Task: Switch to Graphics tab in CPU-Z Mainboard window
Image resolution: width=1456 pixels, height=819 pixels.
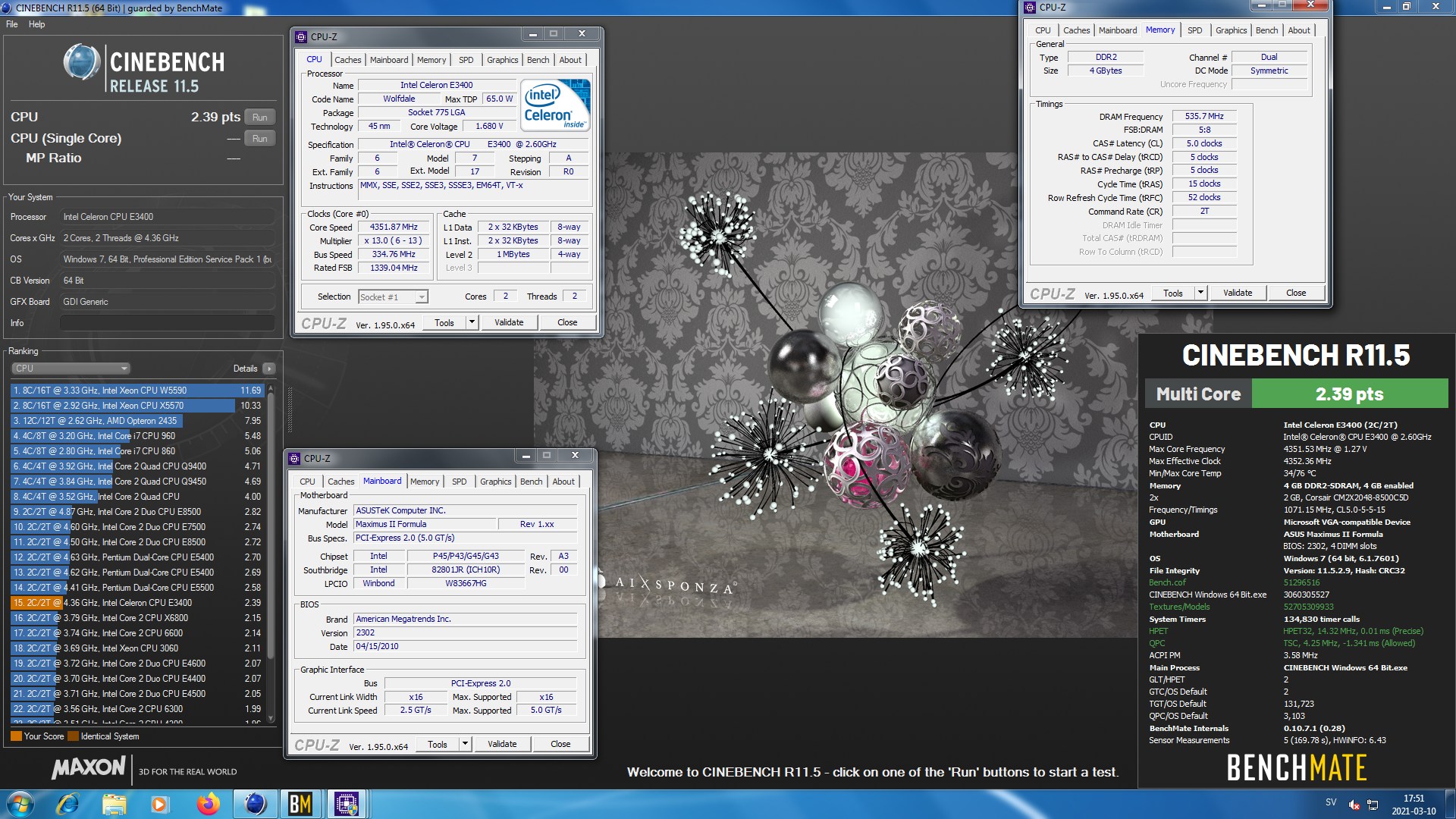Action: coord(496,482)
